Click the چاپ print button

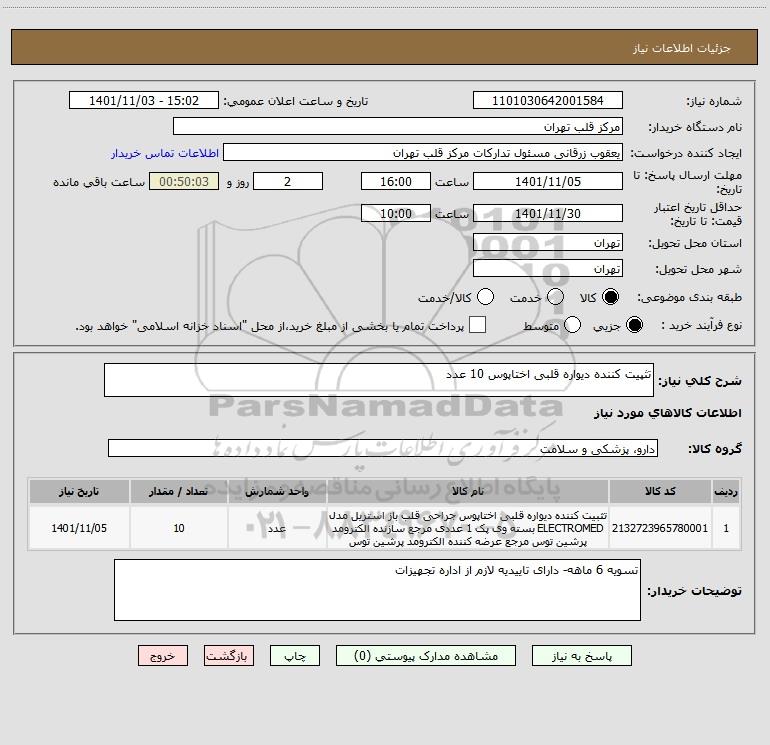(295, 656)
